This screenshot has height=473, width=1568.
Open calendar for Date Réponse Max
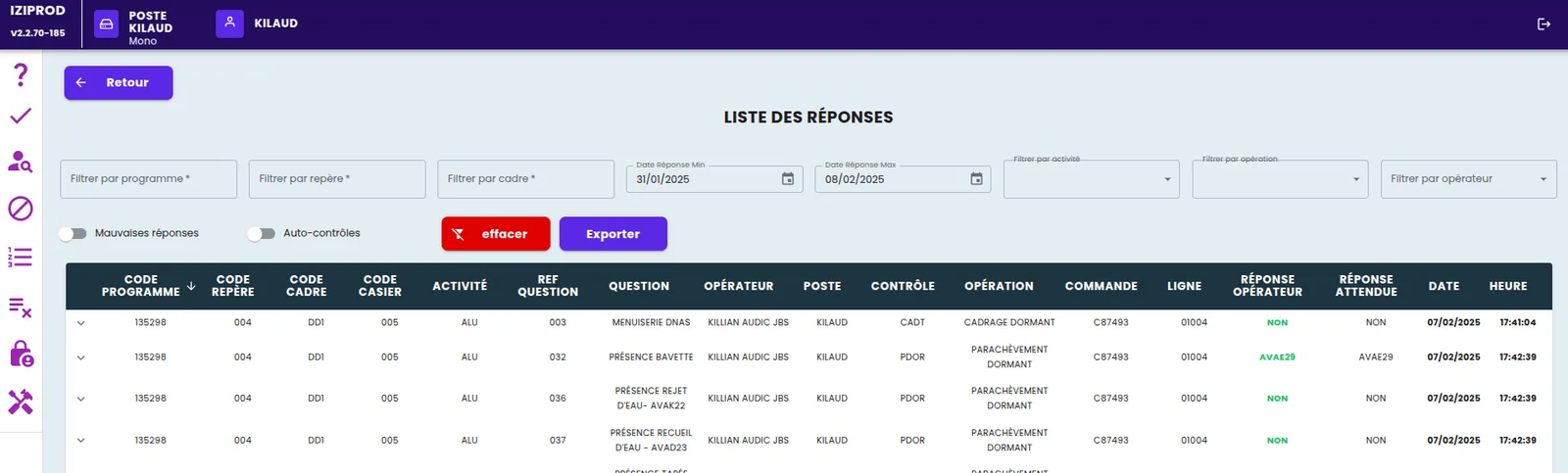tap(976, 179)
